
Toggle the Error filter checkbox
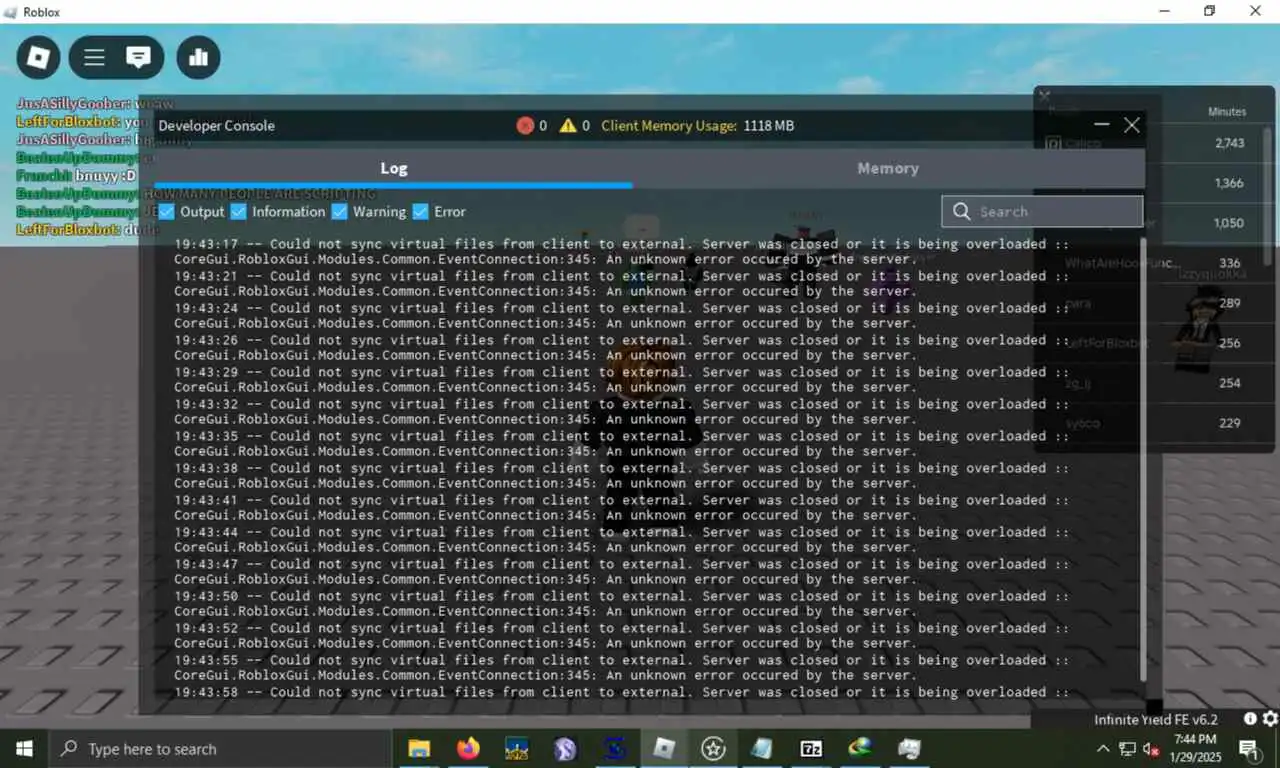pyautogui.click(x=421, y=212)
